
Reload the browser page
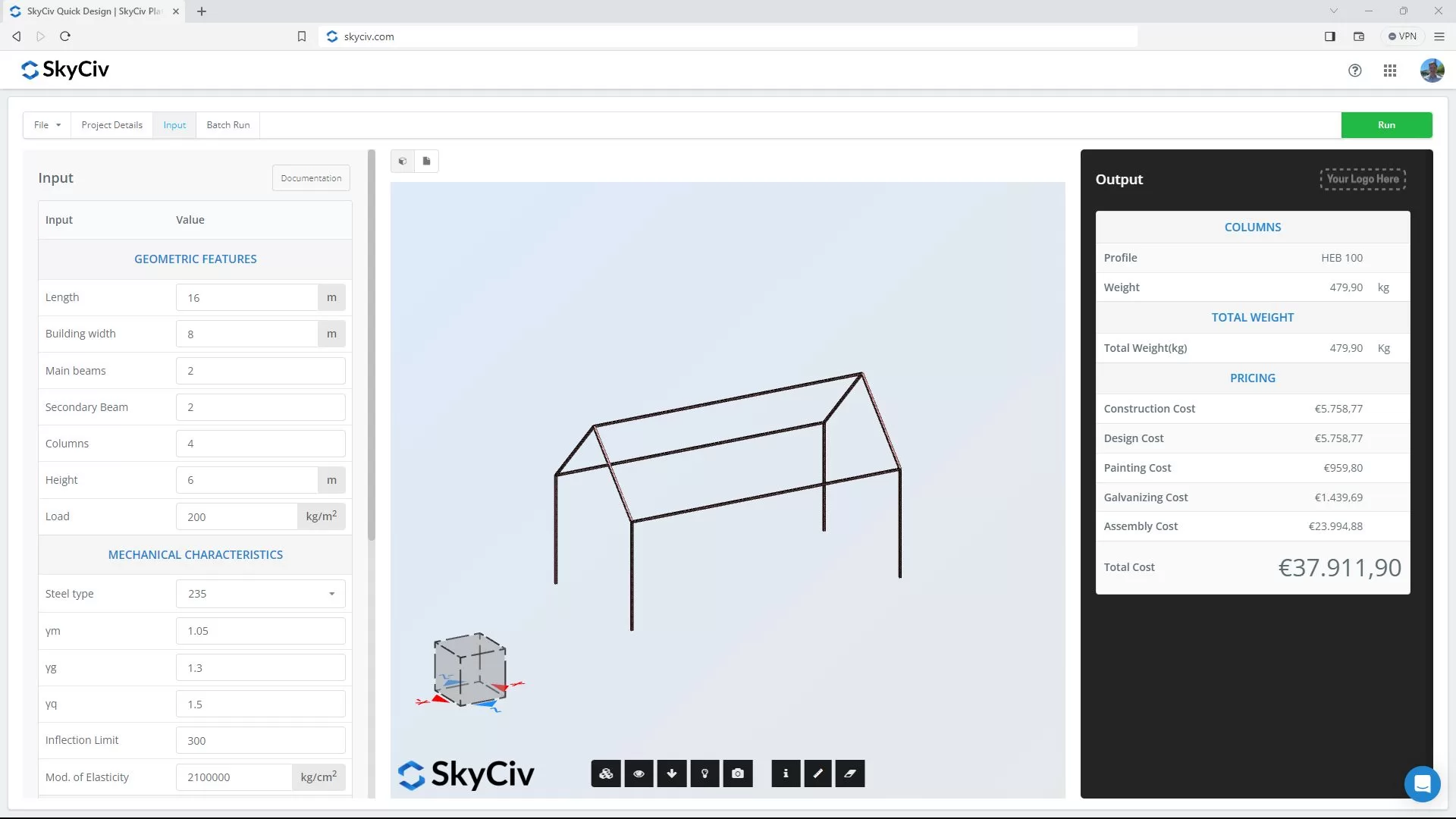click(65, 36)
